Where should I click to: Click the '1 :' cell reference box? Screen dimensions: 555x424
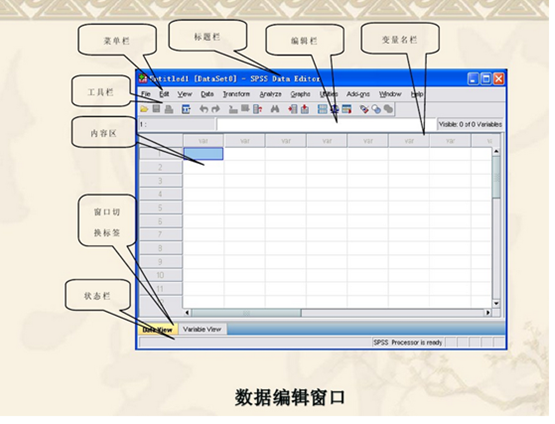(177, 124)
